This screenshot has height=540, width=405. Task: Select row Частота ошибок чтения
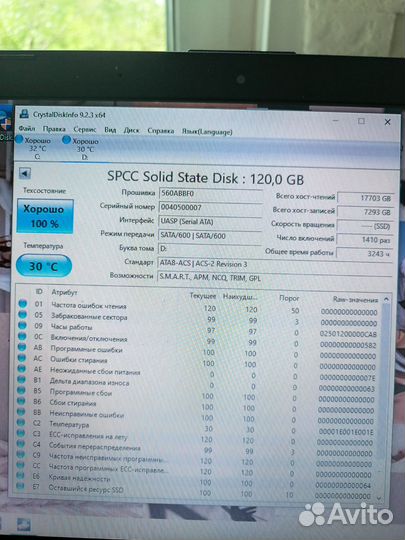tap(199, 308)
